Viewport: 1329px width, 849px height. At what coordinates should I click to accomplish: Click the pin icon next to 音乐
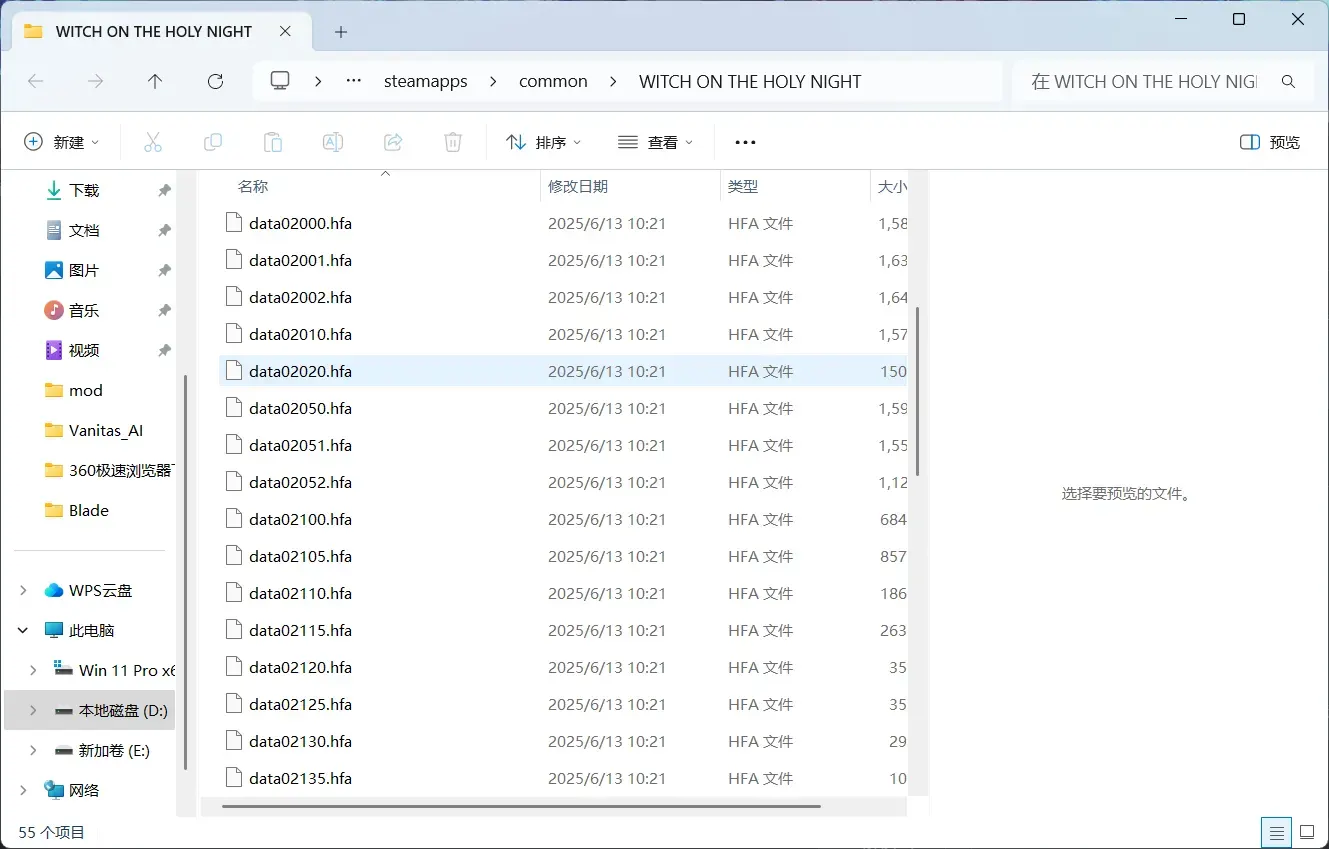click(164, 310)
